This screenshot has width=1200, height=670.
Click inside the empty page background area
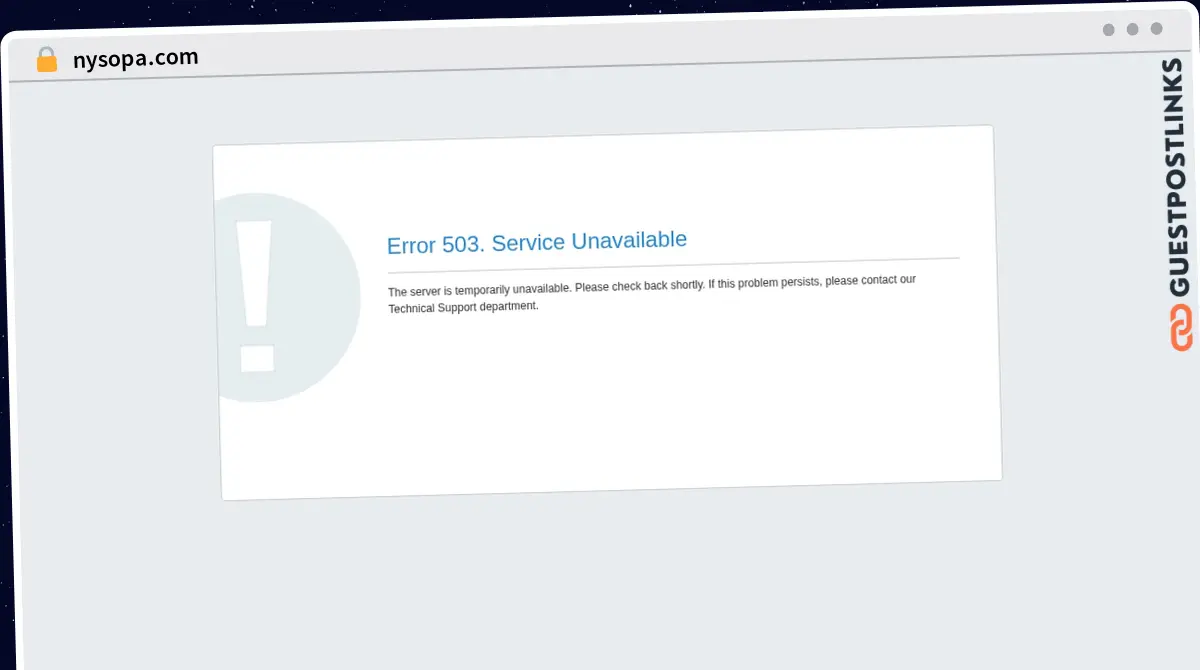click(600, 580)
